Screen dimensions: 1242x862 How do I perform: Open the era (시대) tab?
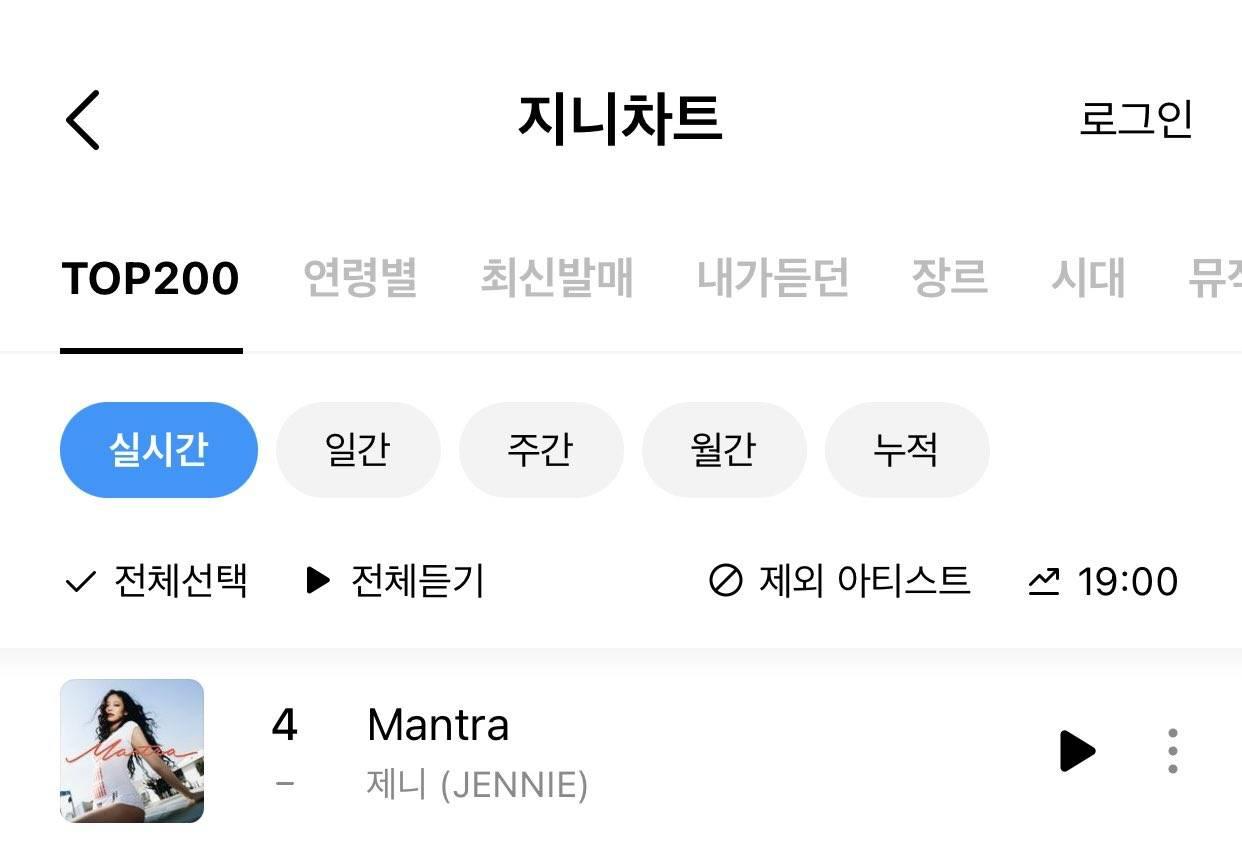click(1087, 278)
